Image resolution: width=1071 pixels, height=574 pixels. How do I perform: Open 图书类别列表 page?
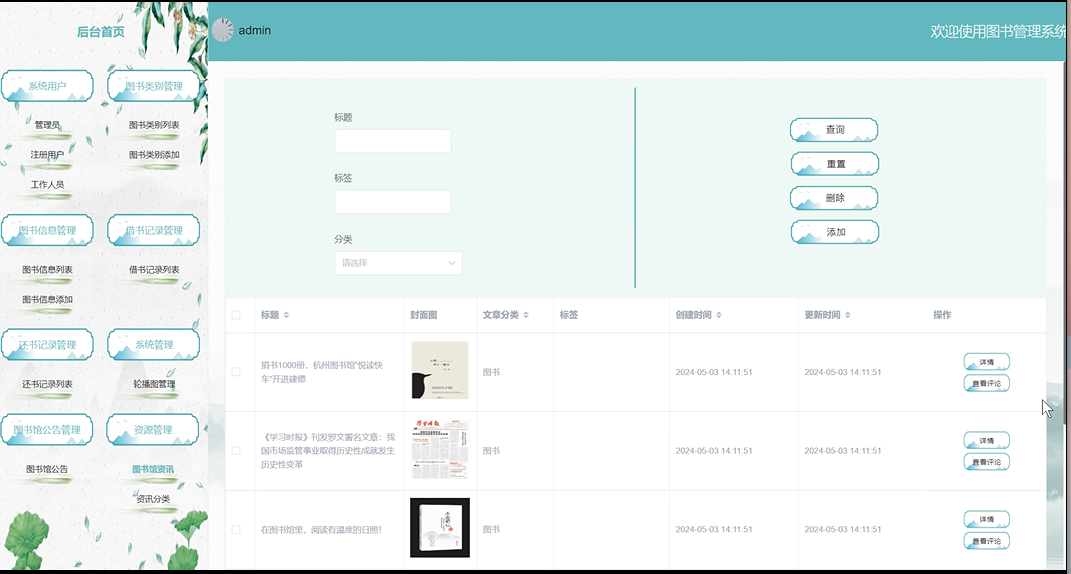coord(154,125)
